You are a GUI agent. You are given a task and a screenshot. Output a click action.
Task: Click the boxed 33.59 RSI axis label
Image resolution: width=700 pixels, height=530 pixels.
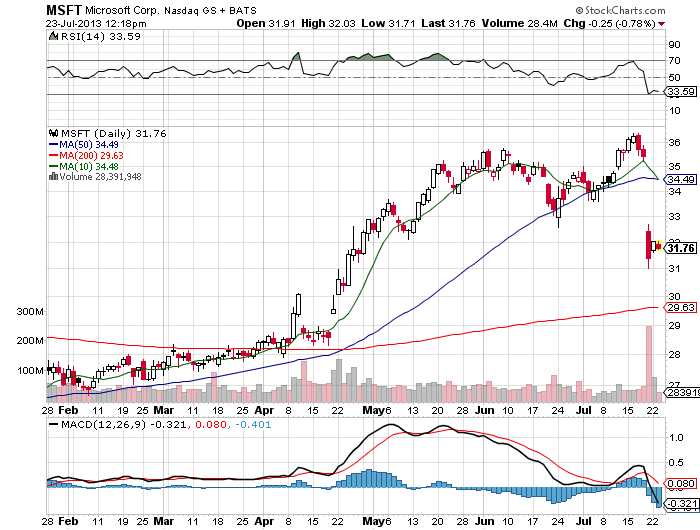[681, 92]
